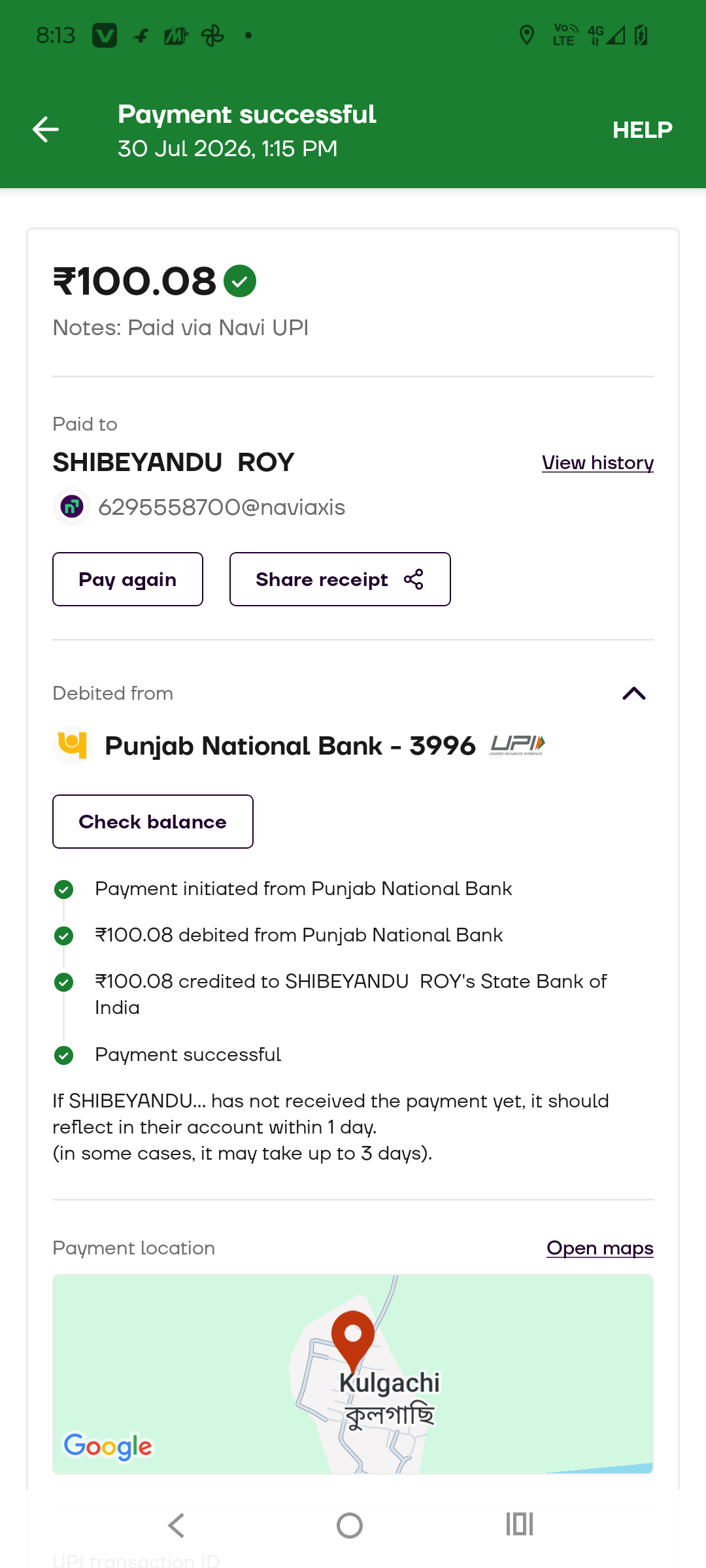Tap the Android home navigation button

pos(350,1526)
